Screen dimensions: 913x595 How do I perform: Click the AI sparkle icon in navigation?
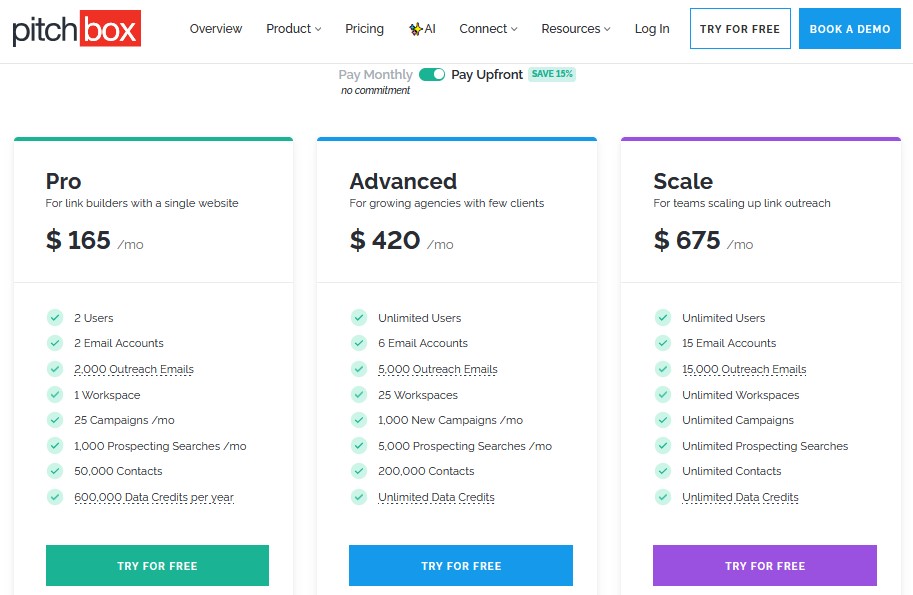click(x=415, y=29)
